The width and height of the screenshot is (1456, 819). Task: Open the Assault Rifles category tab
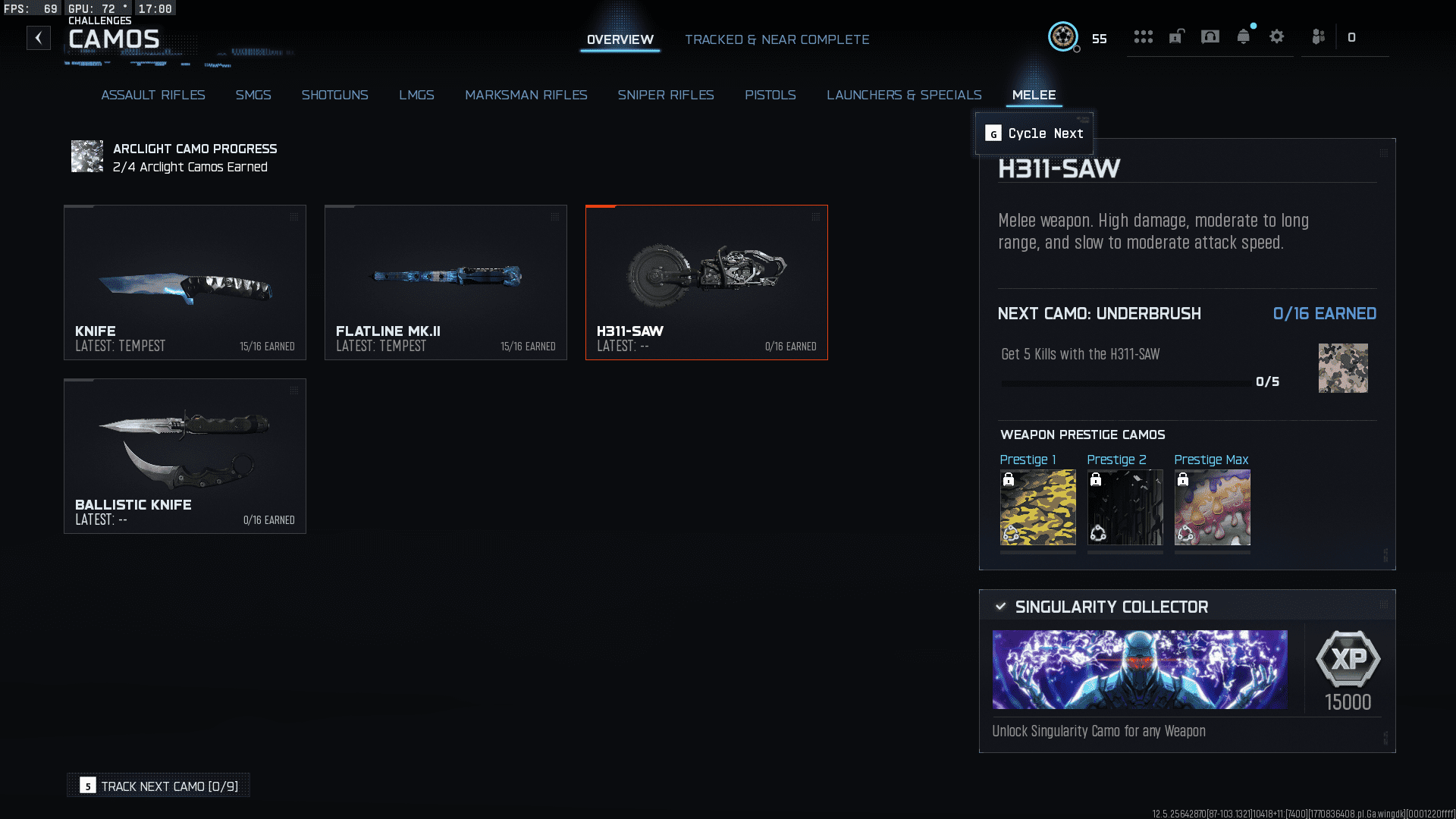tap(153, 95)
